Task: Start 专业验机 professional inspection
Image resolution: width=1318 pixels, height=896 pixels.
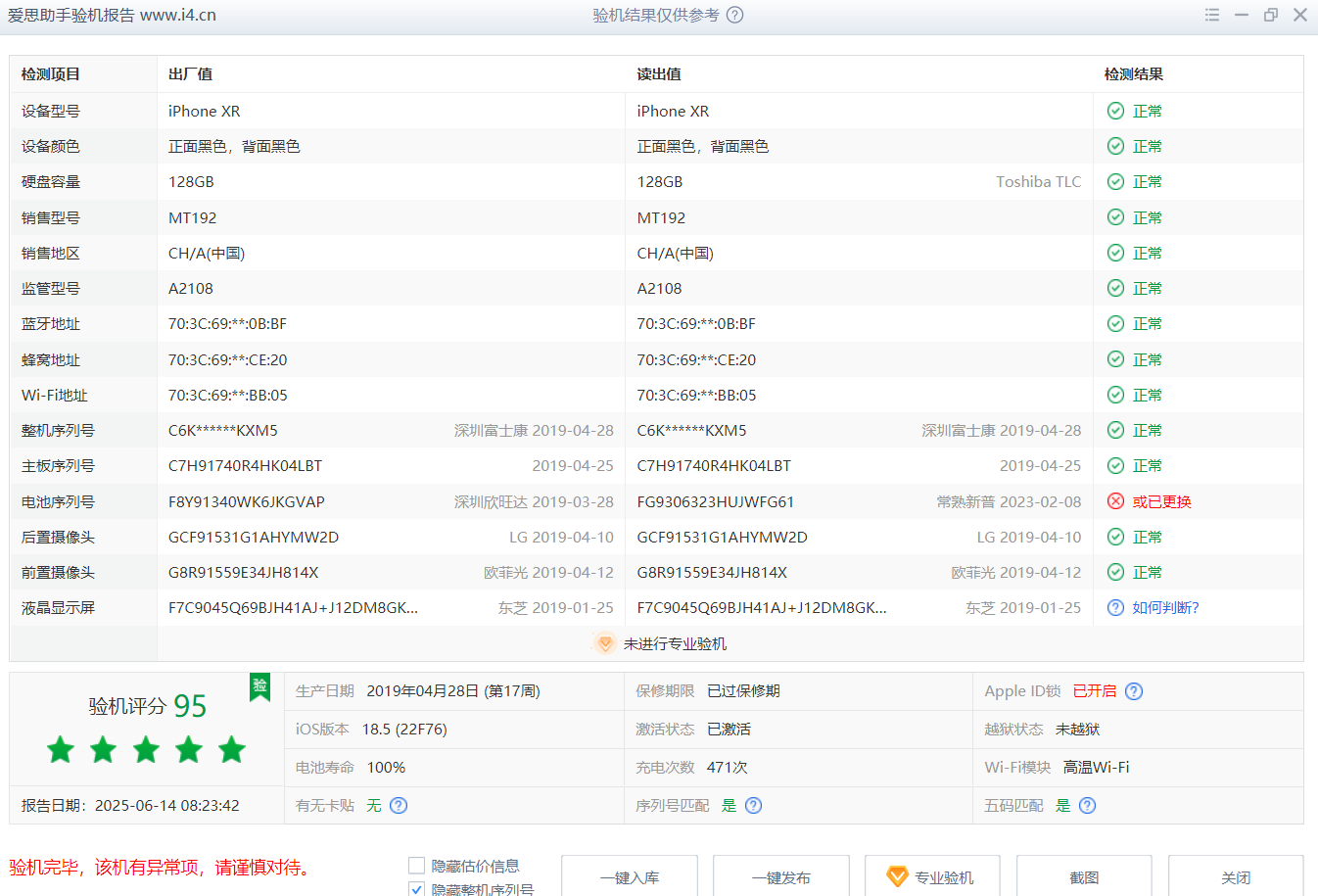Action: click(933, 876)
